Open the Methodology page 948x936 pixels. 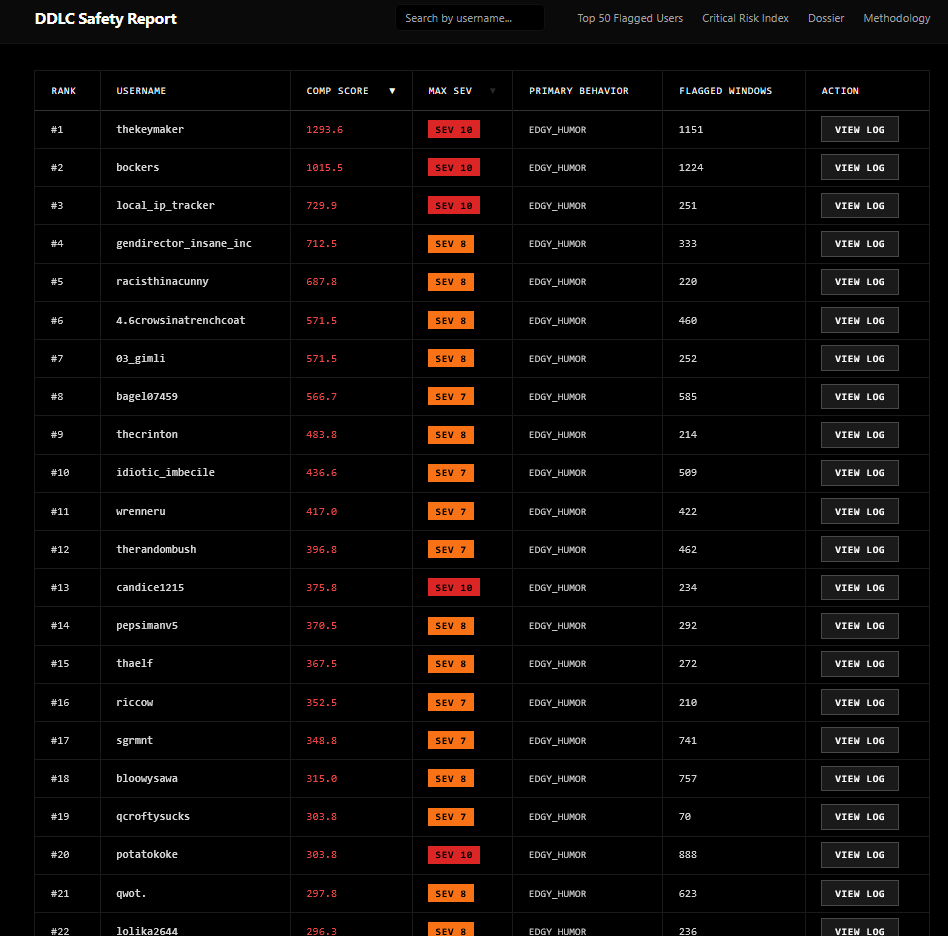(x=896, y=18)
